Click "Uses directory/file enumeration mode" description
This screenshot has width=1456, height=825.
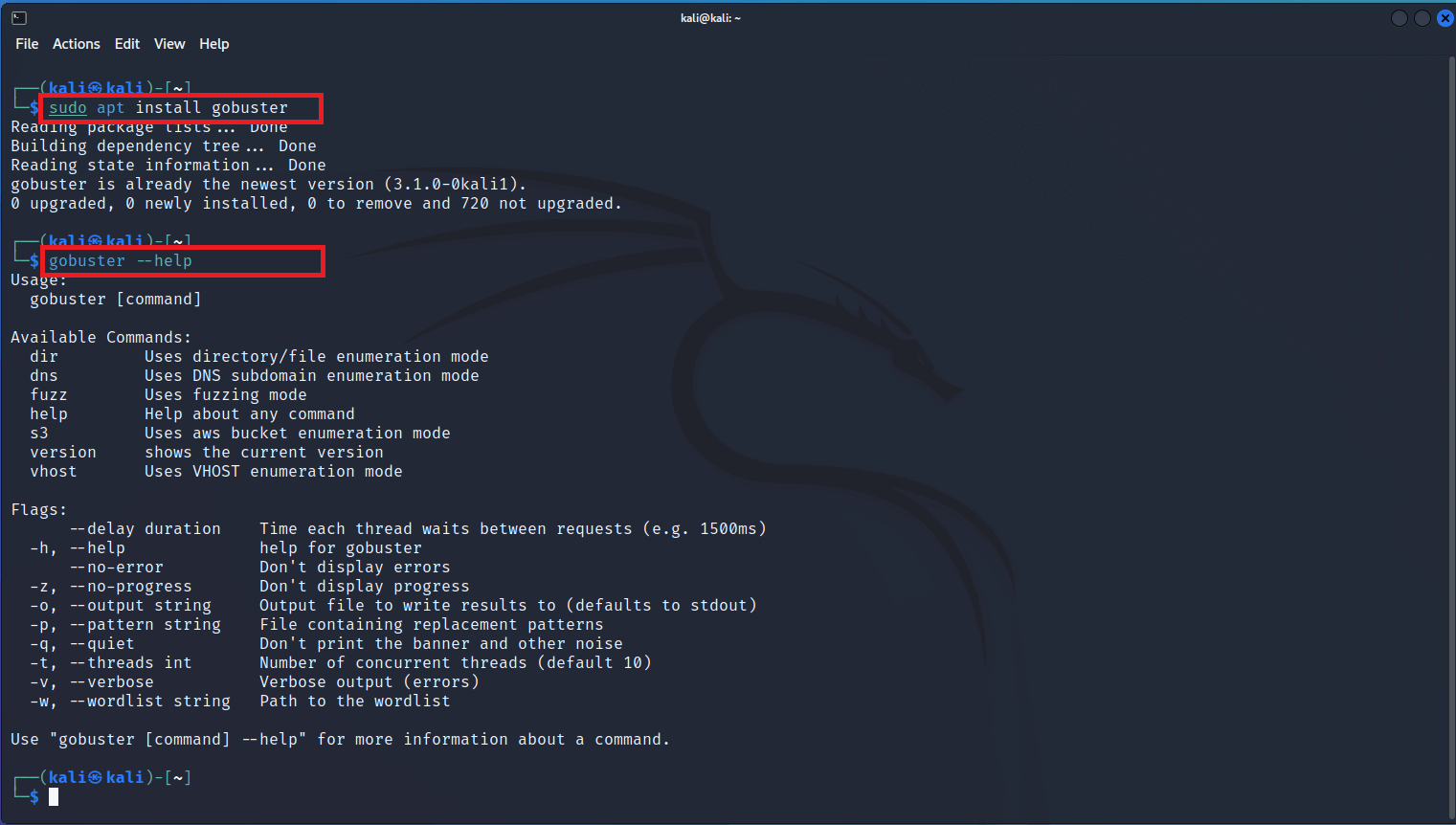tap(317, 357)
